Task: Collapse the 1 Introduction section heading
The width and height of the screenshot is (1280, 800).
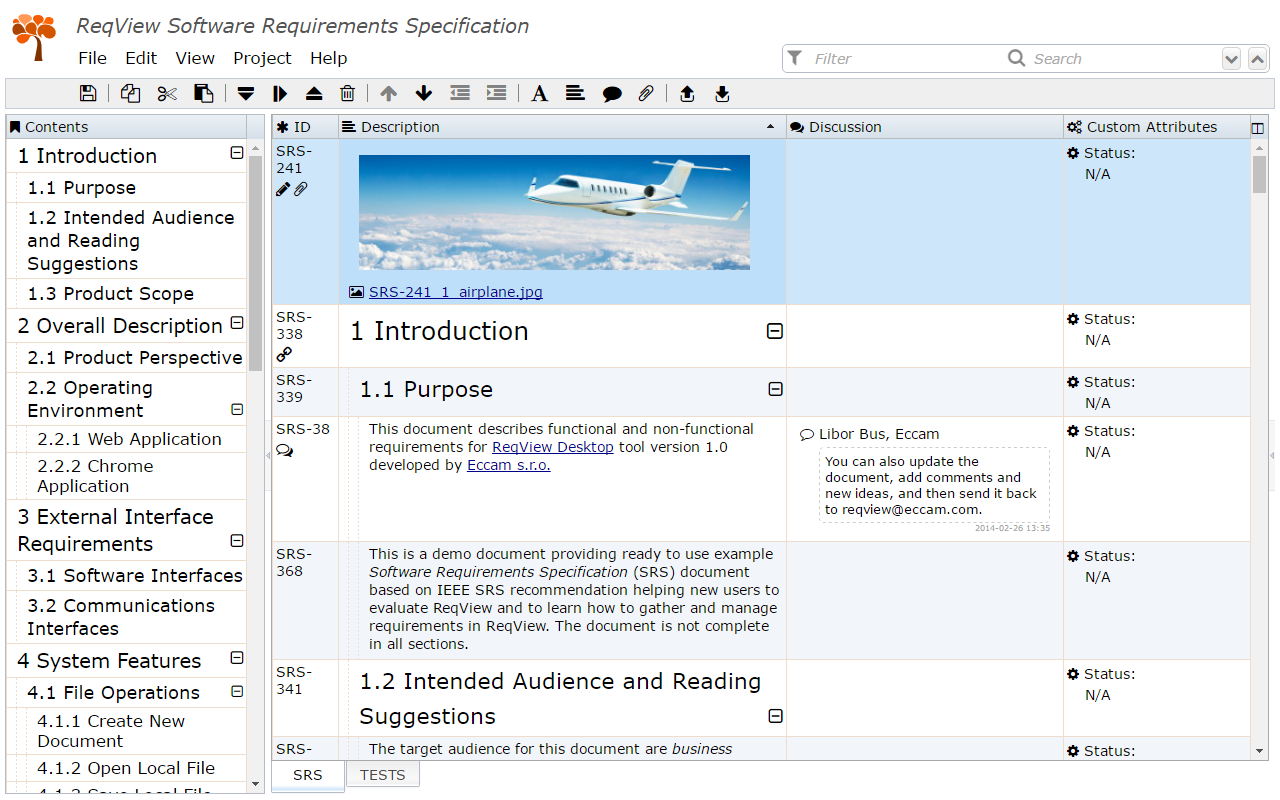Action: click(775, 333)
